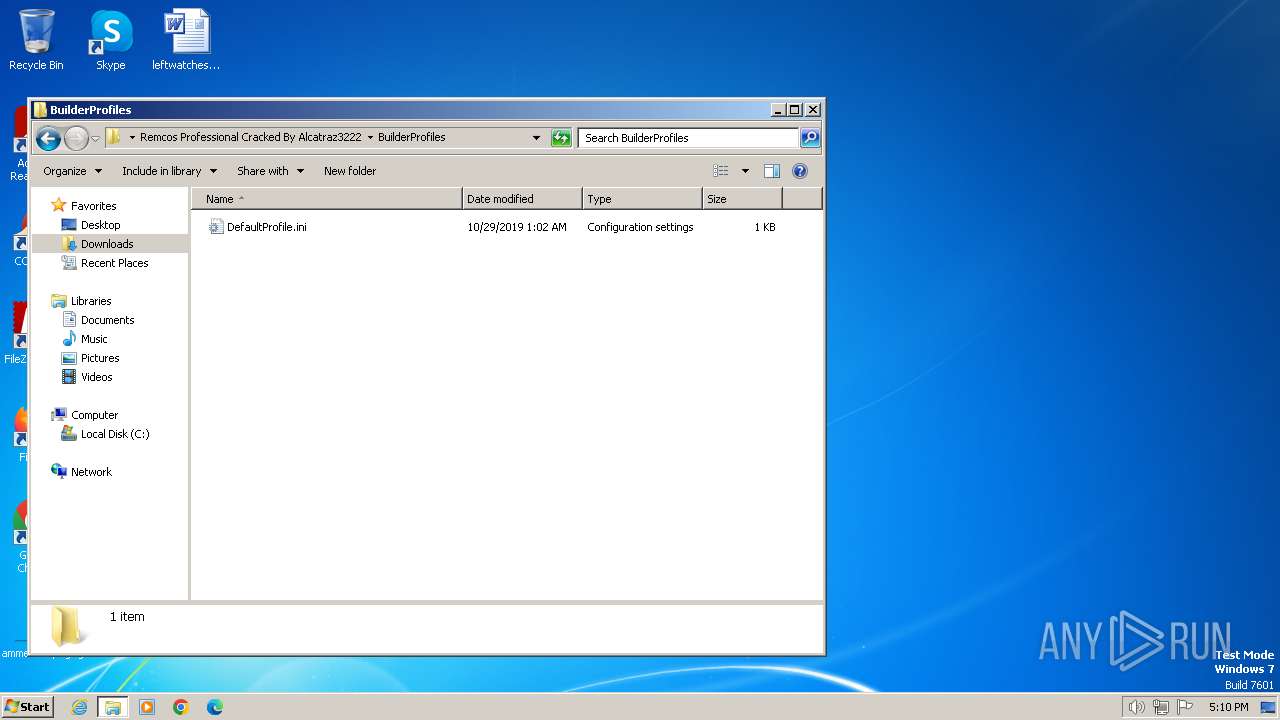This screenshot has height=720, width=1280.
Task: Click the BuilderProfiles breadcrumb segment
Action: tap(411, 137)
